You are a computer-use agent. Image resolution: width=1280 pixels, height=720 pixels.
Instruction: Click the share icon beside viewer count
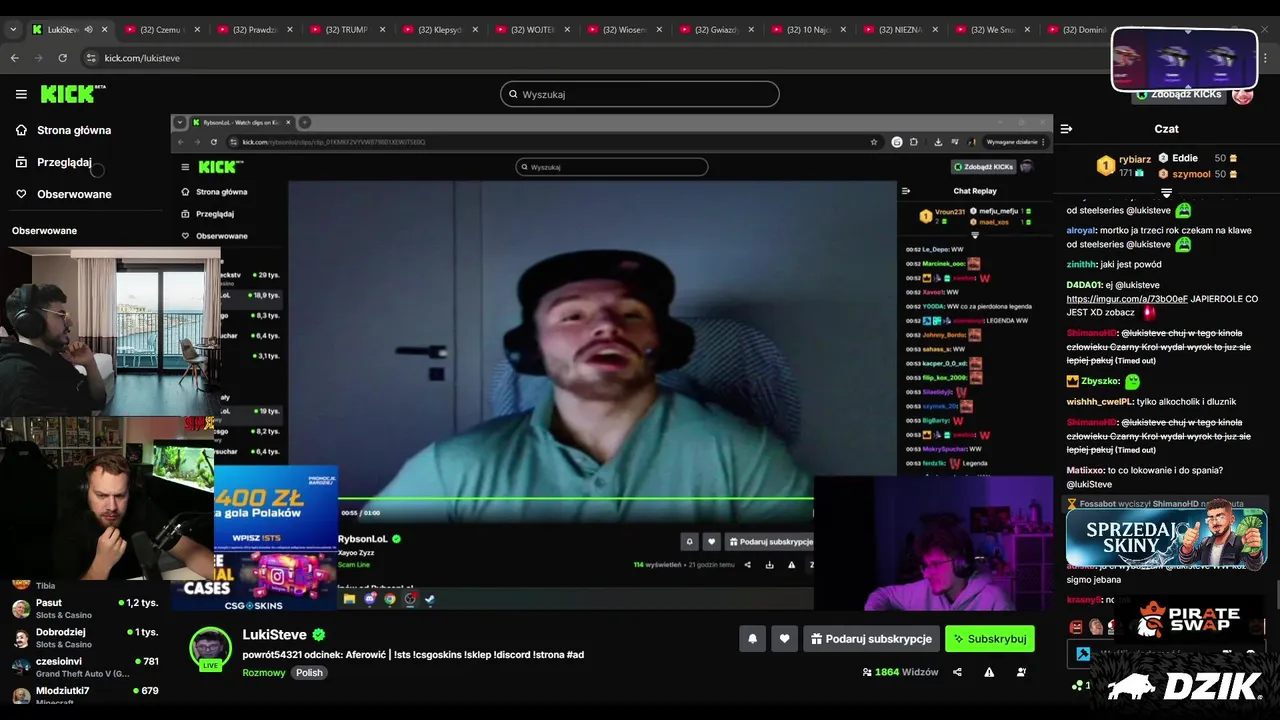(x=957, y=672)
